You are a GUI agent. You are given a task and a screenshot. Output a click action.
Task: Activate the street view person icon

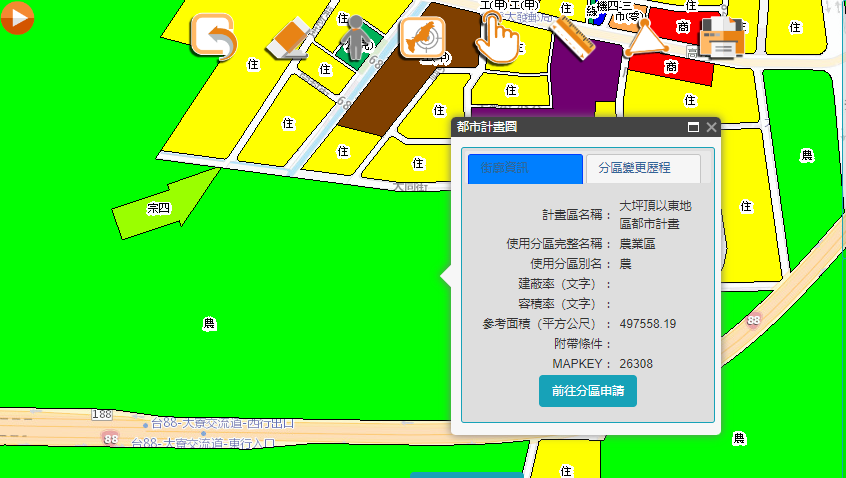[354, 39]
